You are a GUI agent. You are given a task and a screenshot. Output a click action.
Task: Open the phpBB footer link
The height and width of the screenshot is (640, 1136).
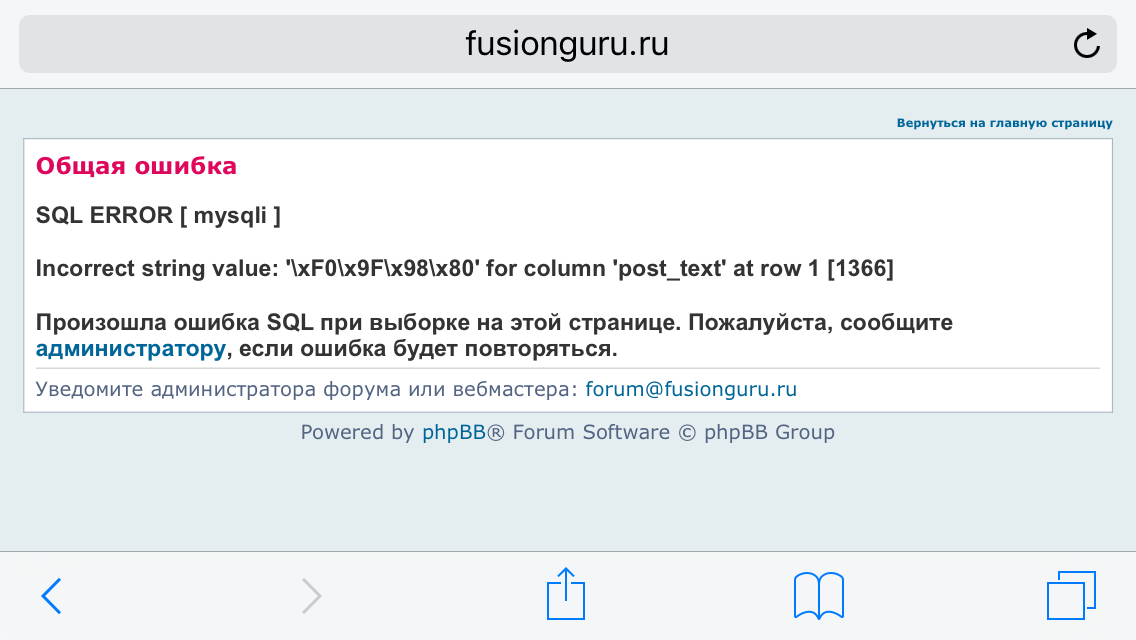tap(454, 432)
